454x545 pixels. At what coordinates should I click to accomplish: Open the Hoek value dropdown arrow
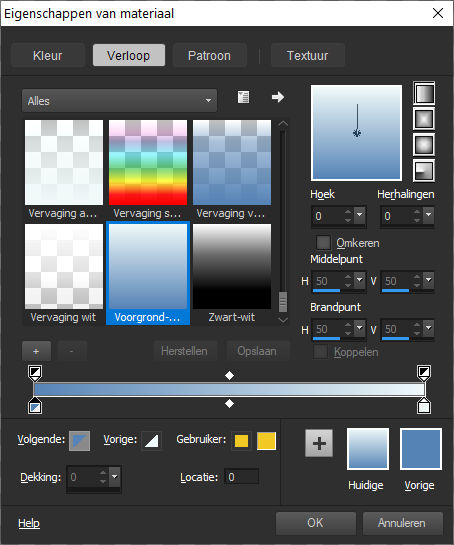359,215
